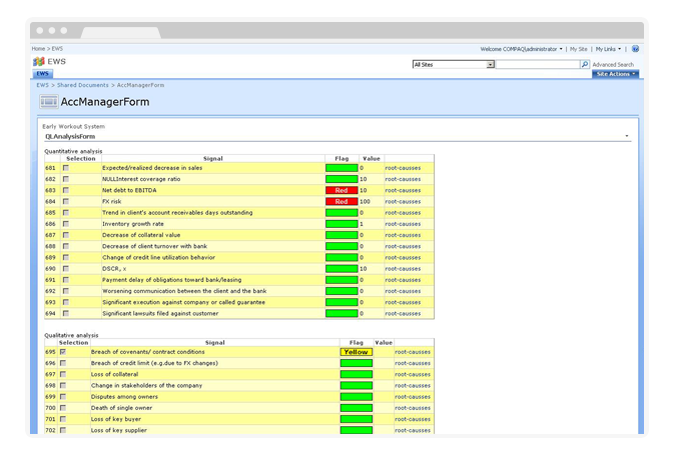Select the browser tab at window top

point(121,33)
